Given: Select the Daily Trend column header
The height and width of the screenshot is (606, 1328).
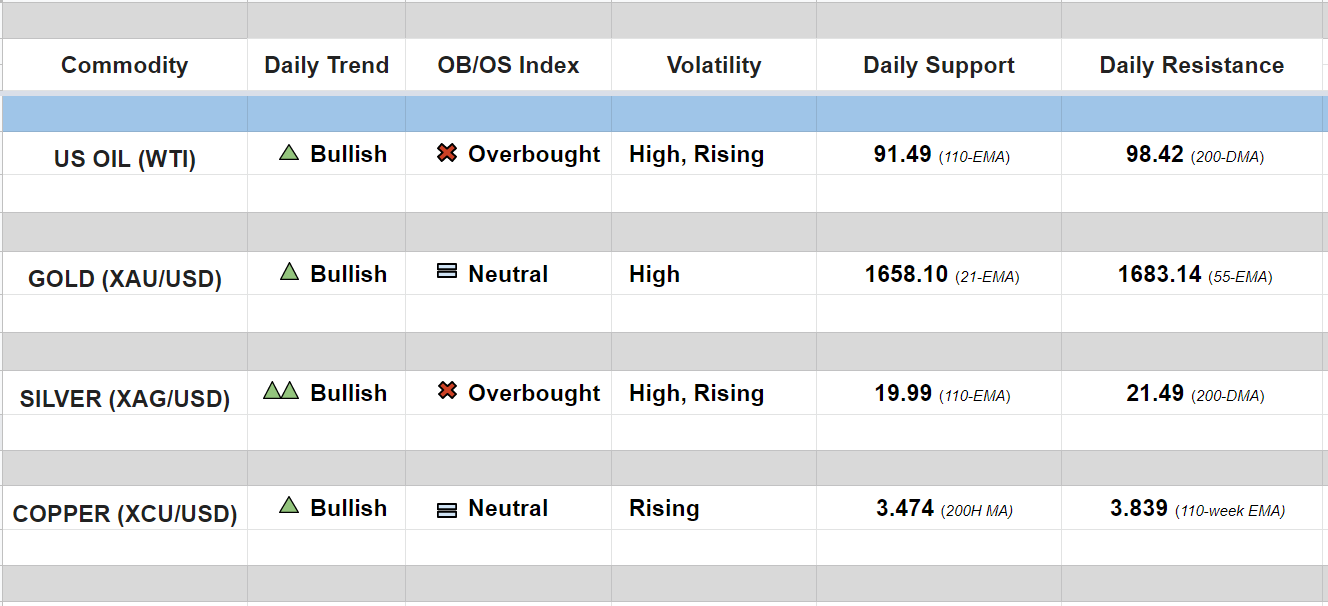Looking at the screenshot, I should tap(326, 66).
